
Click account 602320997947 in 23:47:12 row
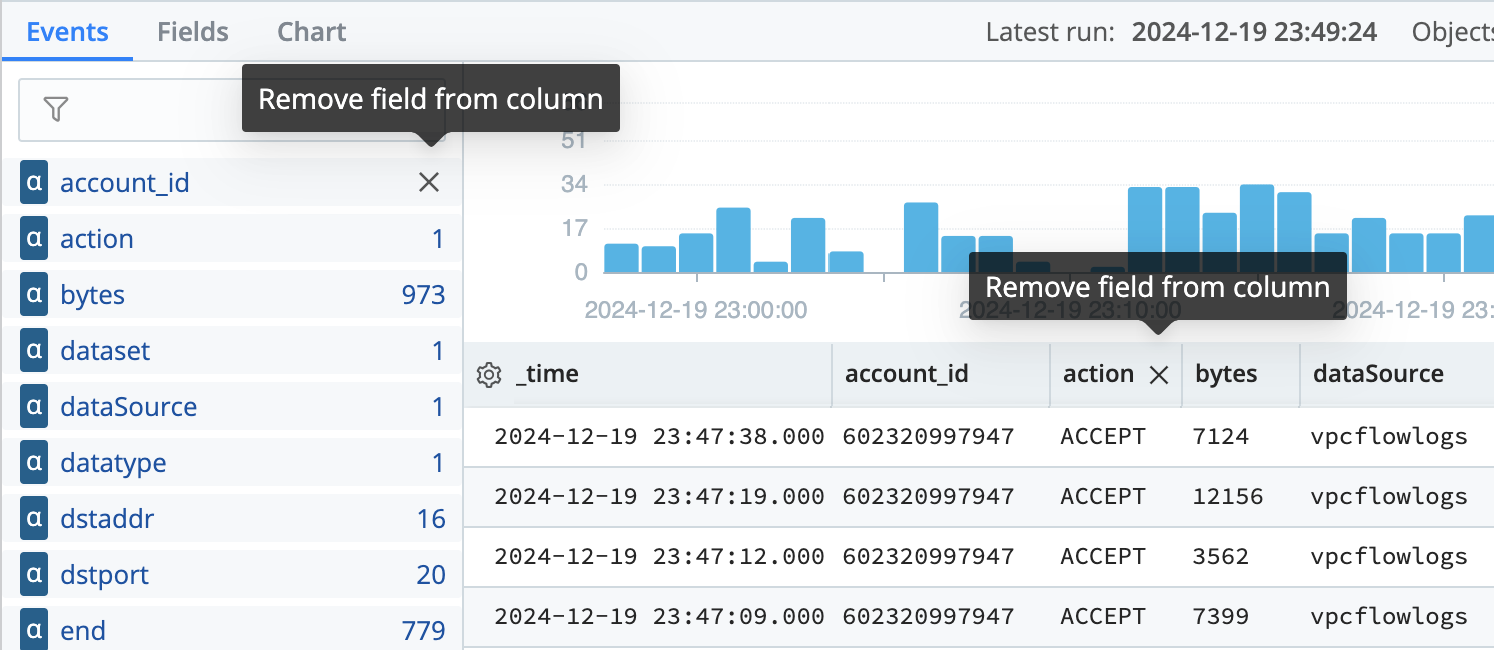(928, 556)
